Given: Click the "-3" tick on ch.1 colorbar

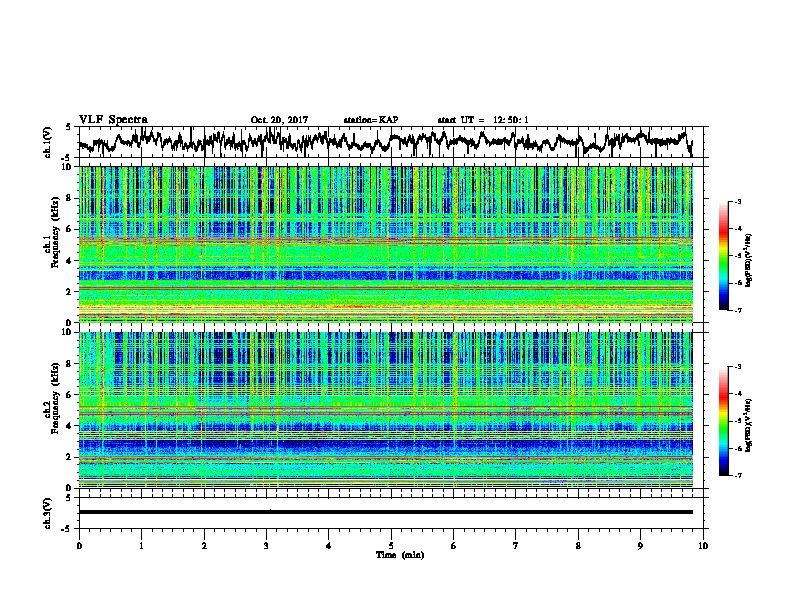Looking at the screenshot, I should click(x=737, y=202).
